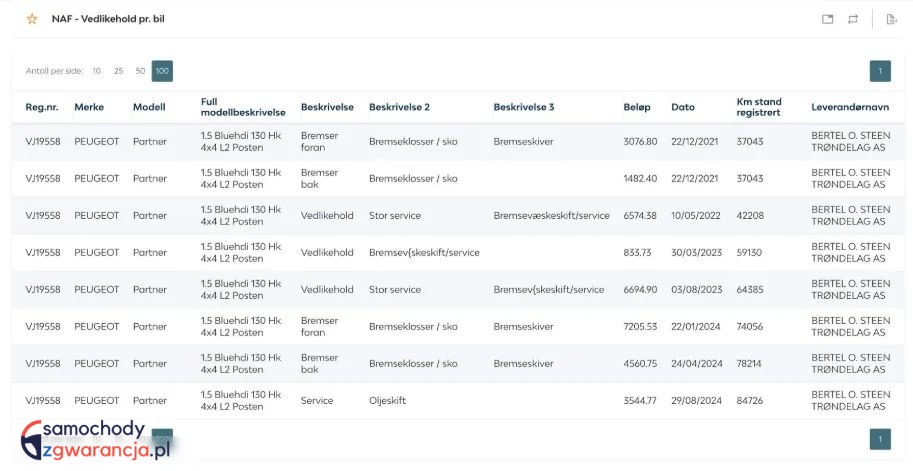Sort by Full modellbeskrivelse header
Viewport: 913px width, 471px height.
point(243,107)
